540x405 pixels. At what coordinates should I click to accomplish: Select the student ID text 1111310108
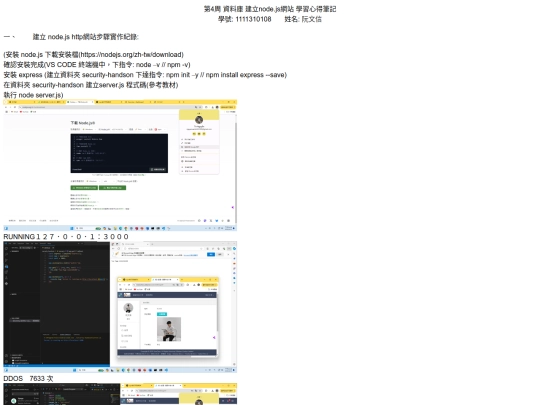click(253, 19)
